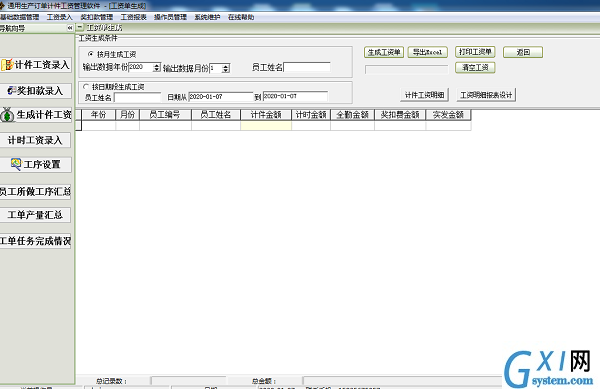Open 生成计件工资 in the sidebar
This screenshot has height=389, width=600.
point(36,115)
